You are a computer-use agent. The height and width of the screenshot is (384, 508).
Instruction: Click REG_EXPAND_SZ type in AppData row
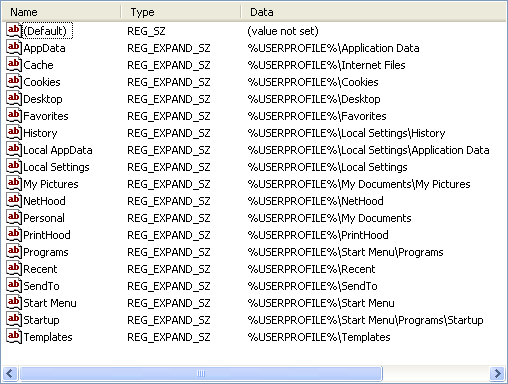(x=169, y=48)
